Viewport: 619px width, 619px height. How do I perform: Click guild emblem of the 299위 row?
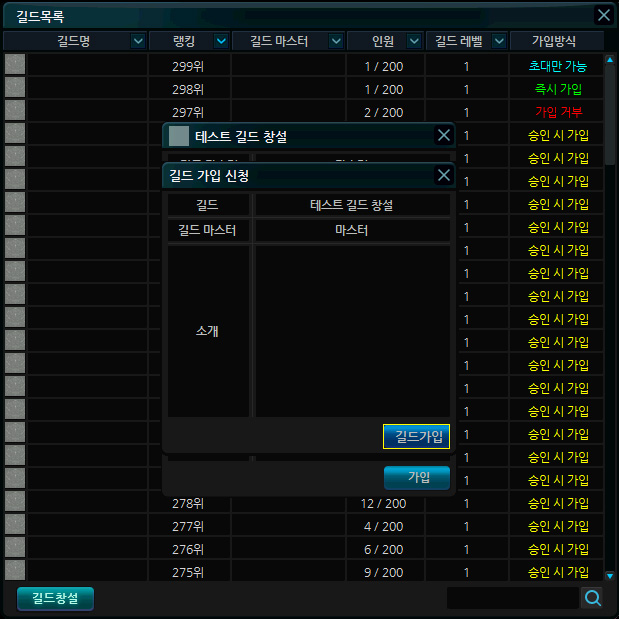(x=14, y=65)
